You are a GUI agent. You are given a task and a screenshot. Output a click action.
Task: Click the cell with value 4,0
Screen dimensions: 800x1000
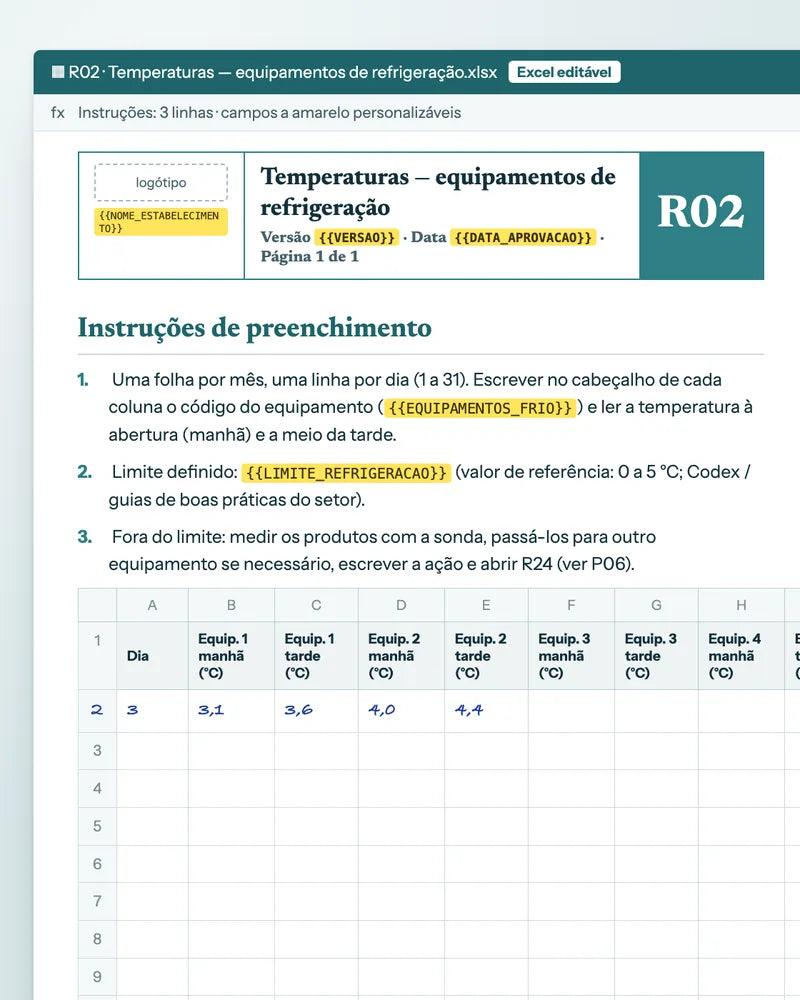(401, 710)
